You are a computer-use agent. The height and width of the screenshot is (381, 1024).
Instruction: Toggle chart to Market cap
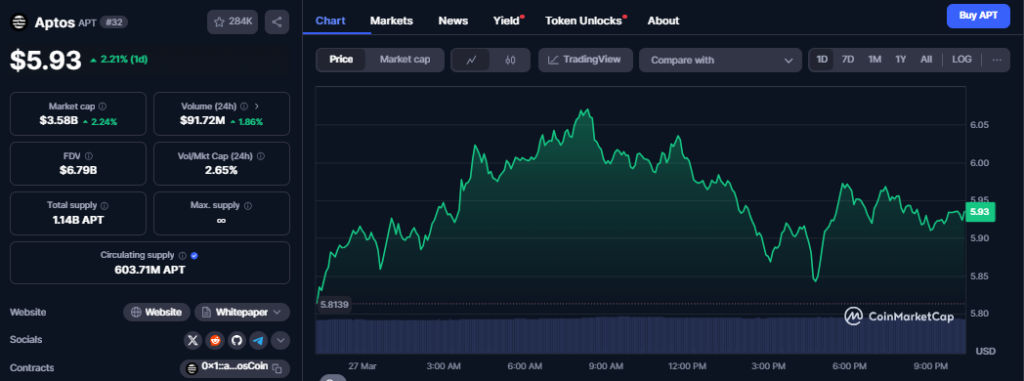[x=405, y=59]
